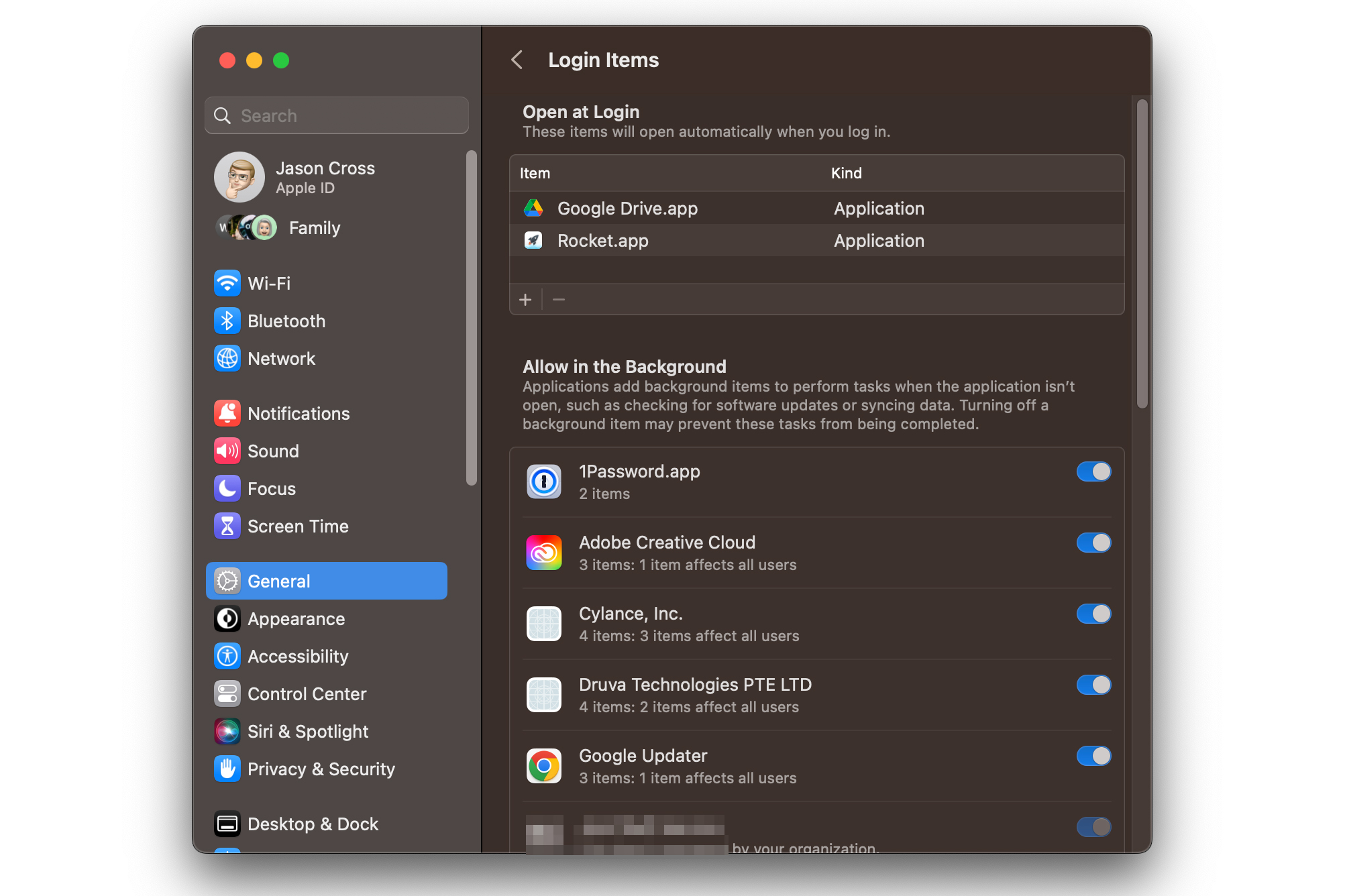This screenshot has height=896, width=1345.
Task: Expand the Jason Cross Apple ID section
Action: tap(328, 179)
